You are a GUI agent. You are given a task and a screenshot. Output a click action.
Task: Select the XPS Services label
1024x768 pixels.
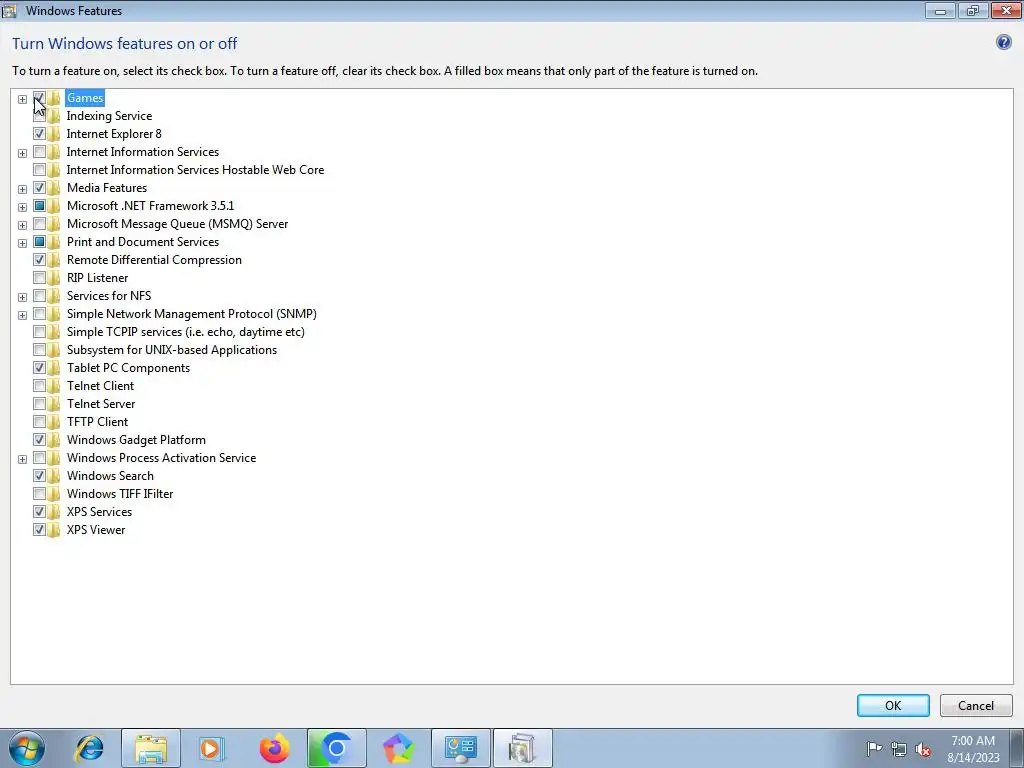pos(99,512)
